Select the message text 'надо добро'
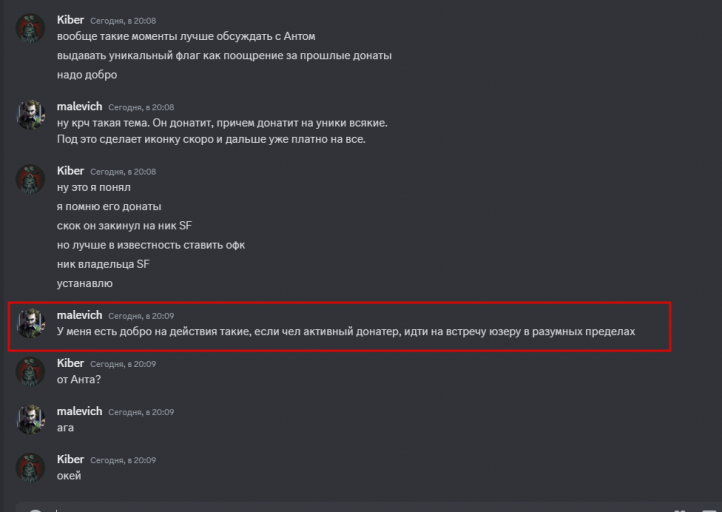Viewport: 722px width, 512px height. [87, 75]
